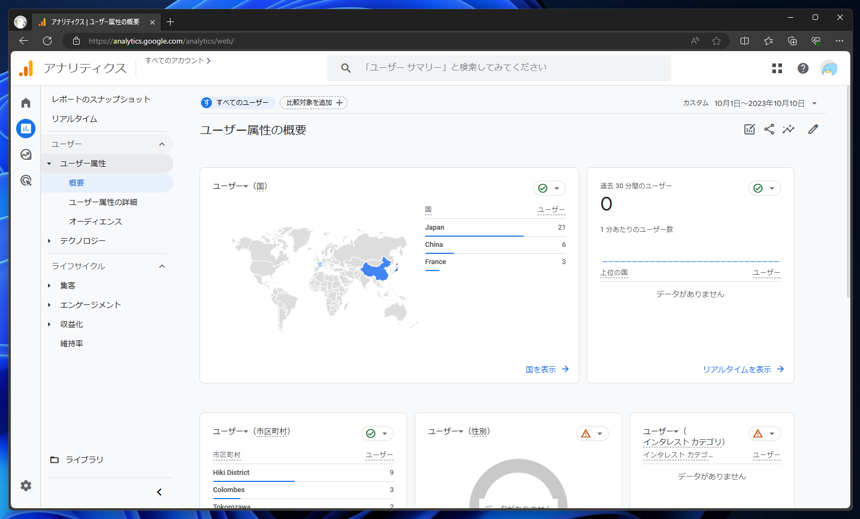Open the Explore icon in left rail
860x519 pixels.
(x=26, y=155)
